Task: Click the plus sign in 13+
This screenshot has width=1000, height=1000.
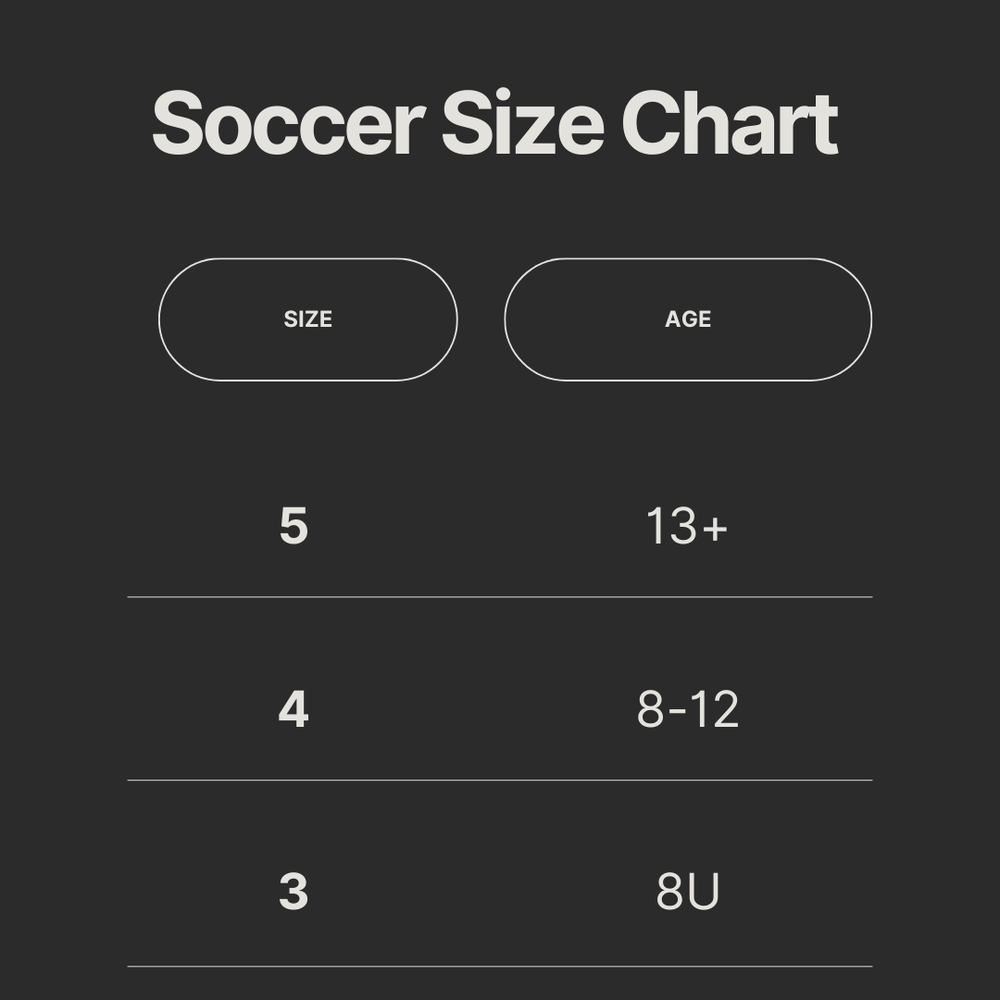Action: pos(714,528)
